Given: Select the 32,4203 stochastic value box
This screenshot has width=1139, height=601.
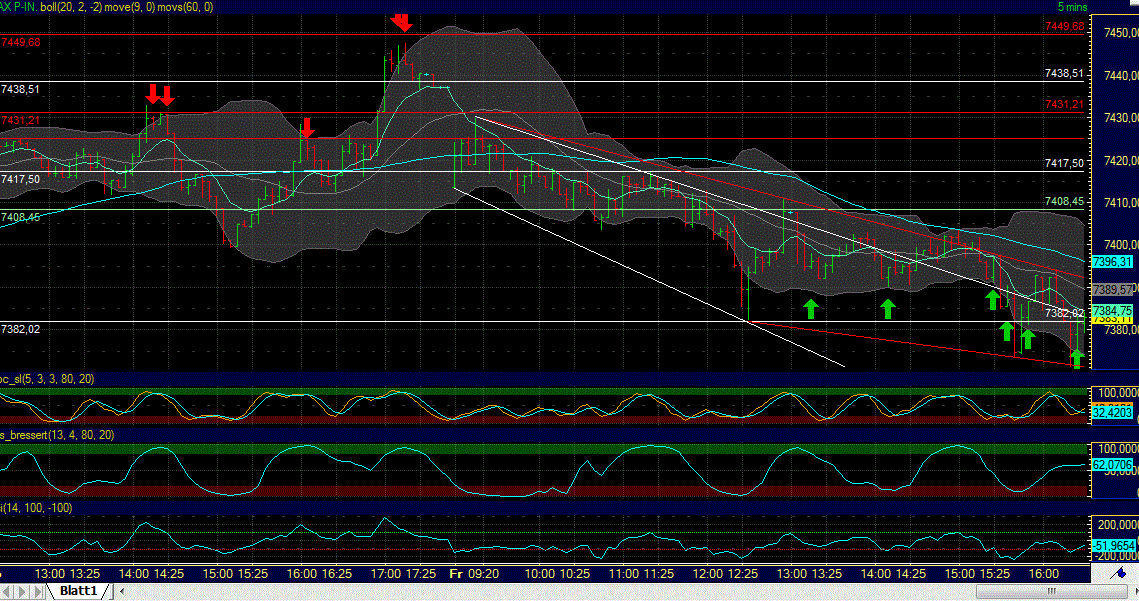Looking at the screenshot, I should pos(1110,410).
